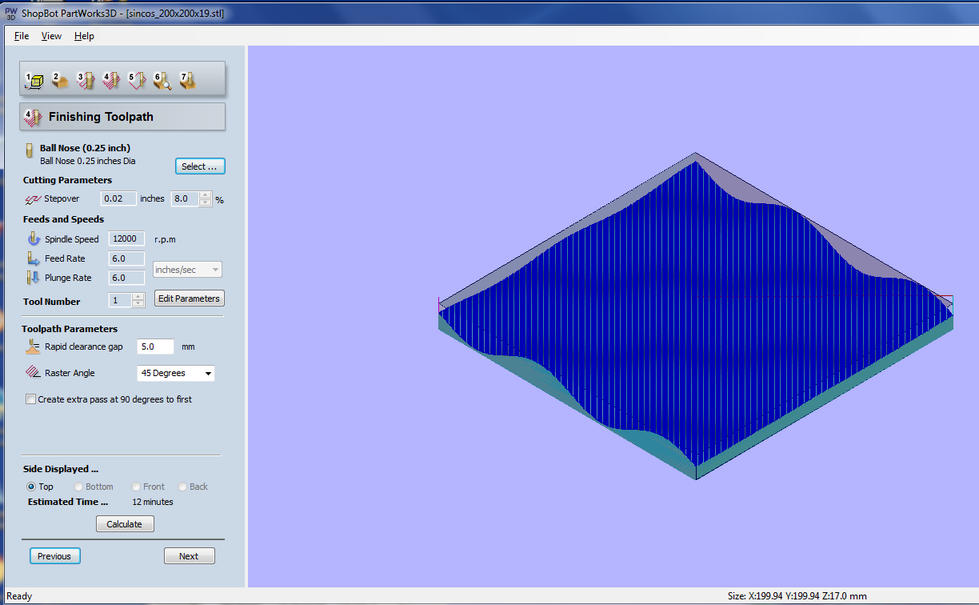Image resolution: width=979 pixels, height=605 pixels.
Task: Open step 6 preview toolpaths icon
Action: click(x=162, y=80)
